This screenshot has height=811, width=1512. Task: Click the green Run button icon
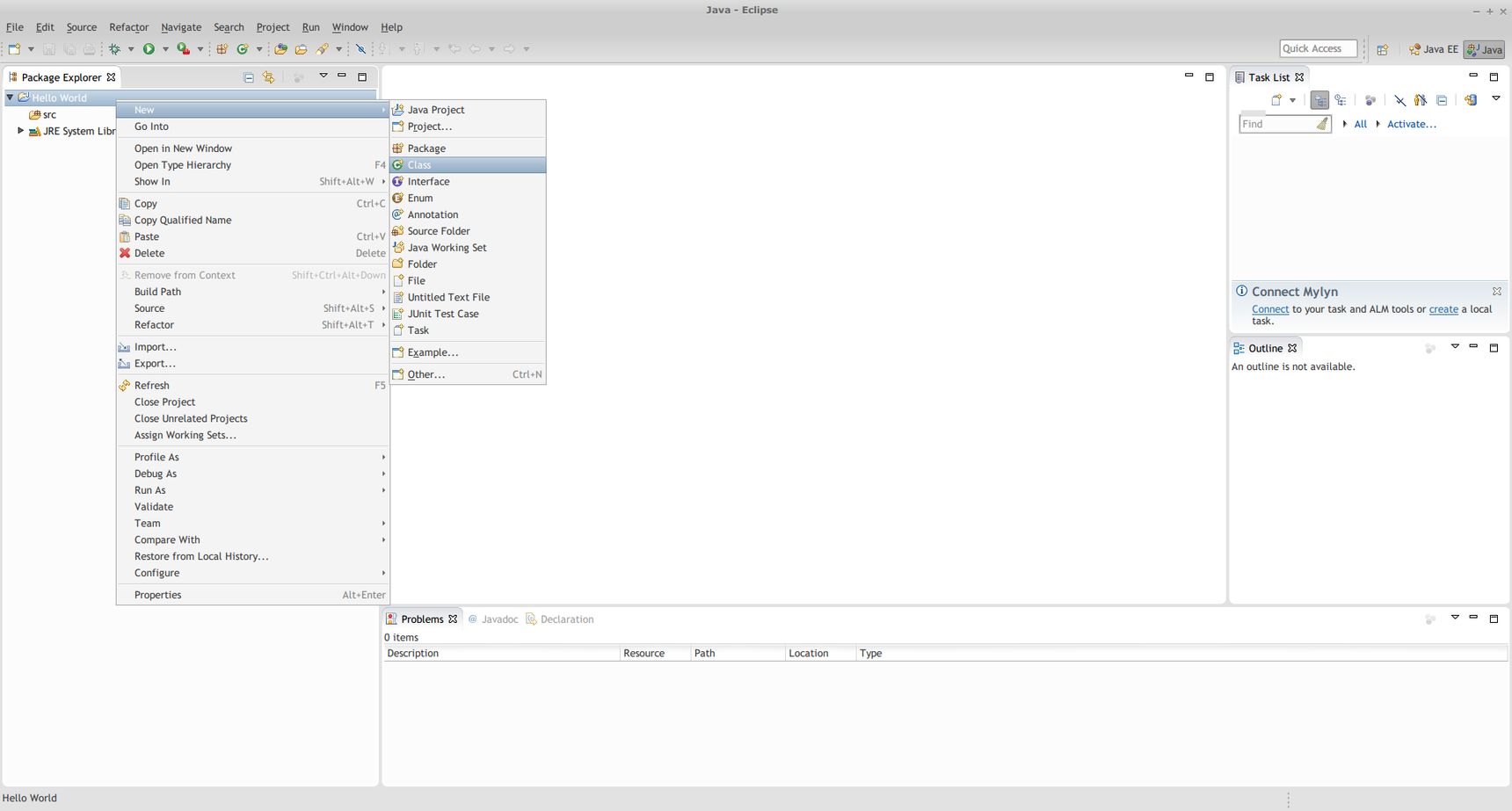click(149, 49)
